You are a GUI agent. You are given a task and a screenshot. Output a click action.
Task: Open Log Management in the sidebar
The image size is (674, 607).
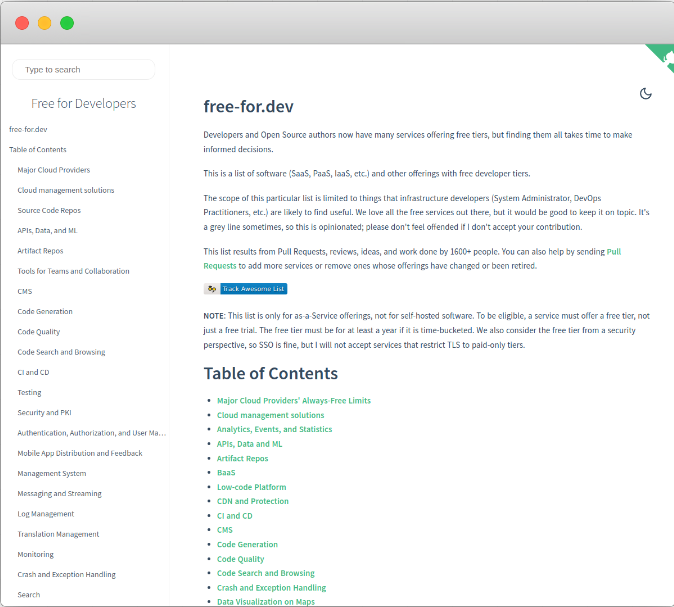(x=46, y=514)
